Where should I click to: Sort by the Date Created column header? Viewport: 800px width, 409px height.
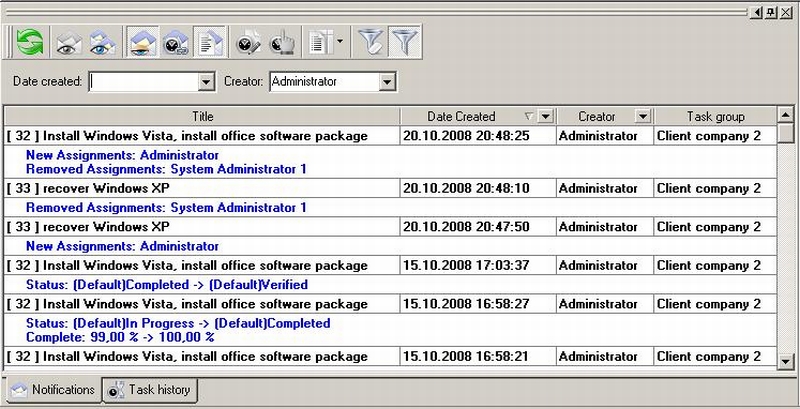click(x=461, y=116)
